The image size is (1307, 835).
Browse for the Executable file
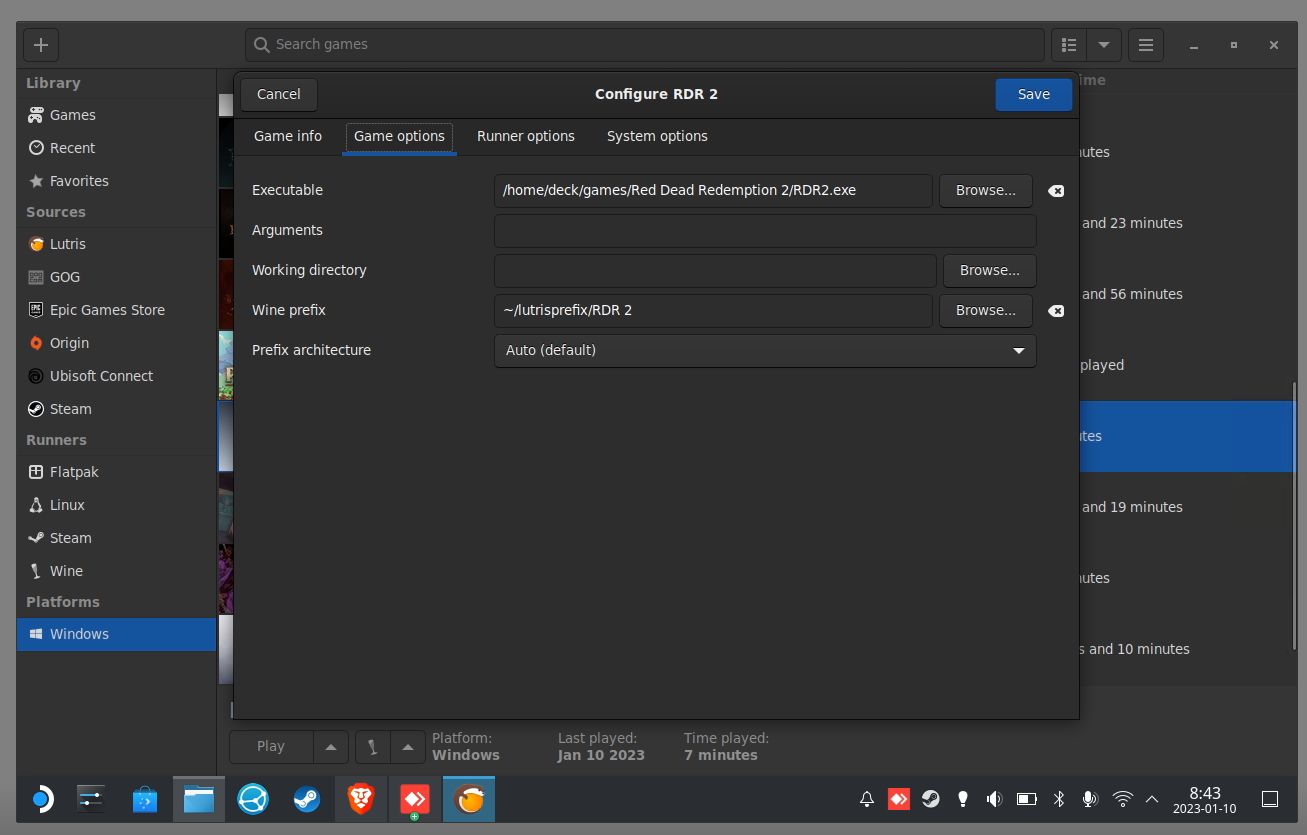pyautogui.click(x=986, y=191)
